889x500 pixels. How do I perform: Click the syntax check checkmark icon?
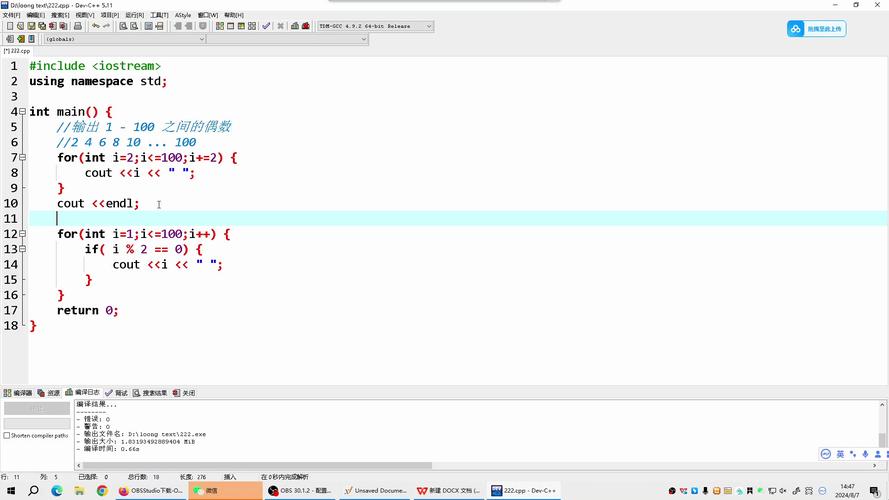(x=266, y=27)
